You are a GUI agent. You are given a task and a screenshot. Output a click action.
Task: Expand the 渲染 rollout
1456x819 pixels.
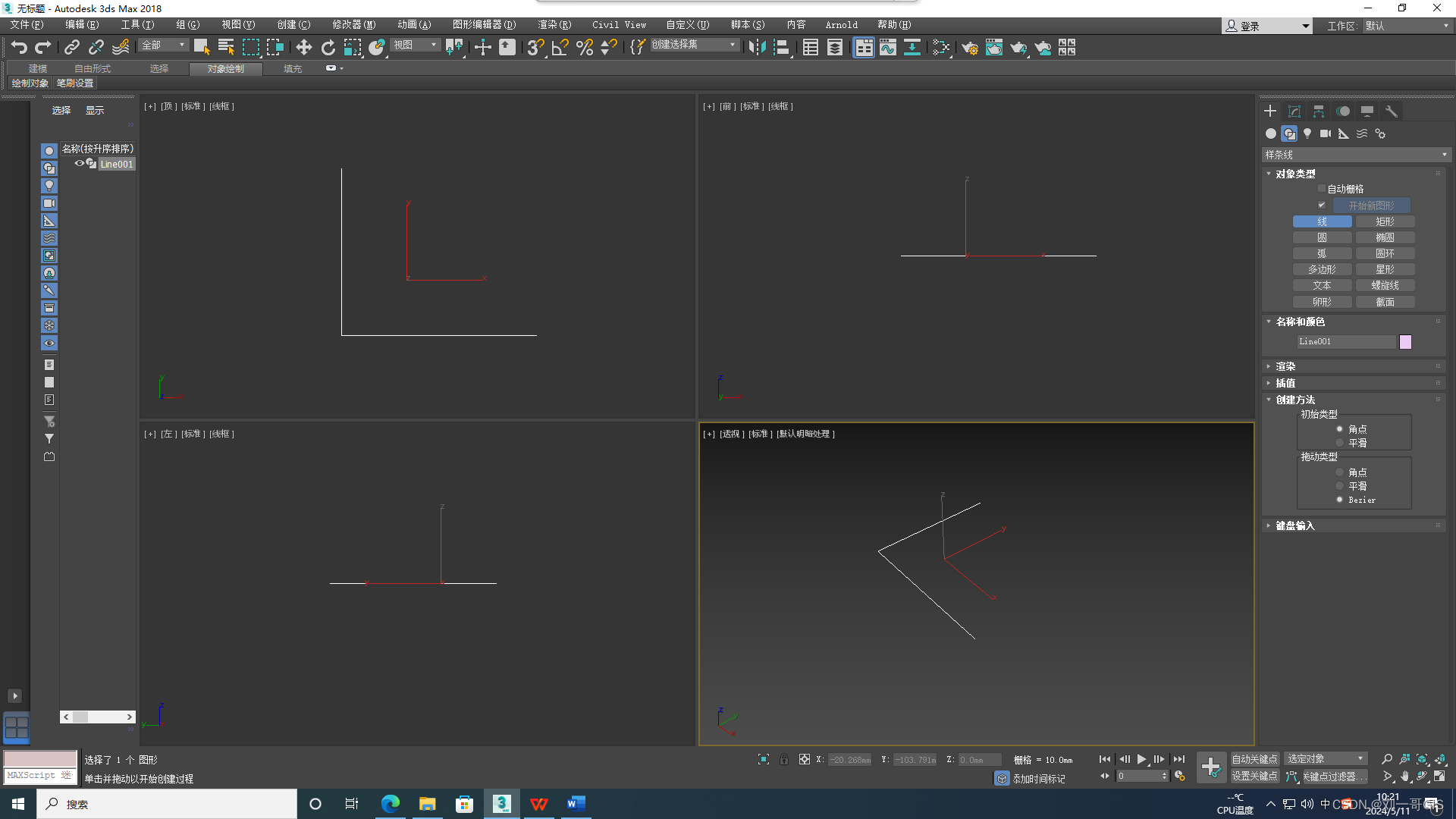pyautogui.click(x=1285, y=366)
